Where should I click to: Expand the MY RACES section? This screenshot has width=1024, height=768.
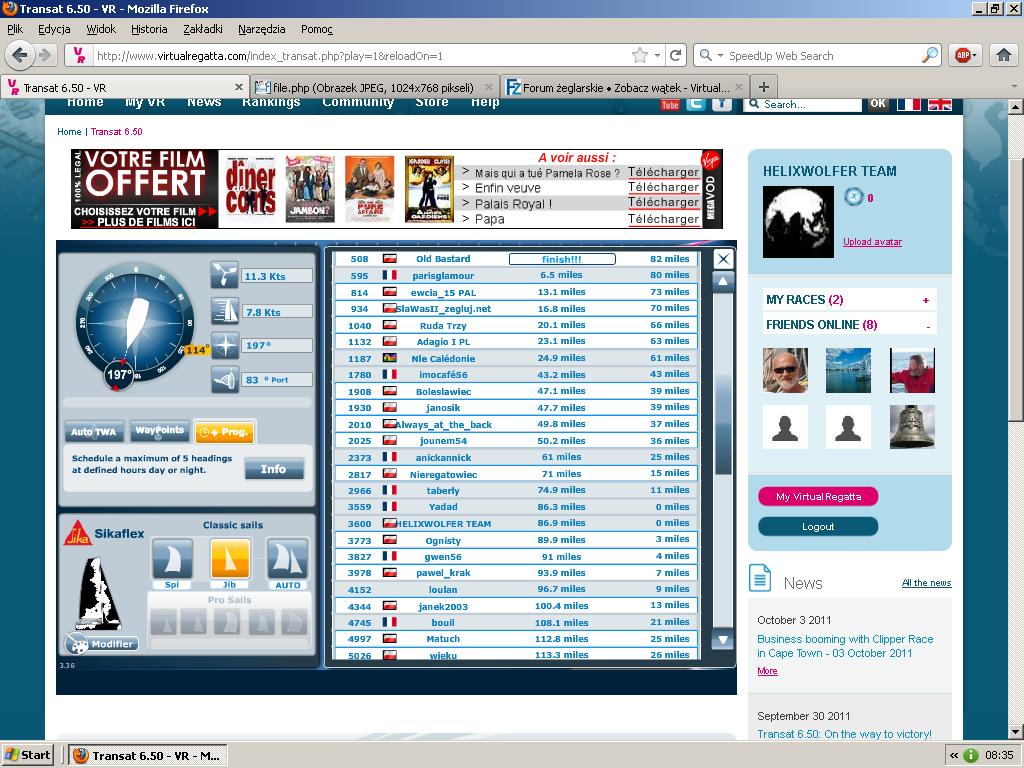click(x=926, y=300)
